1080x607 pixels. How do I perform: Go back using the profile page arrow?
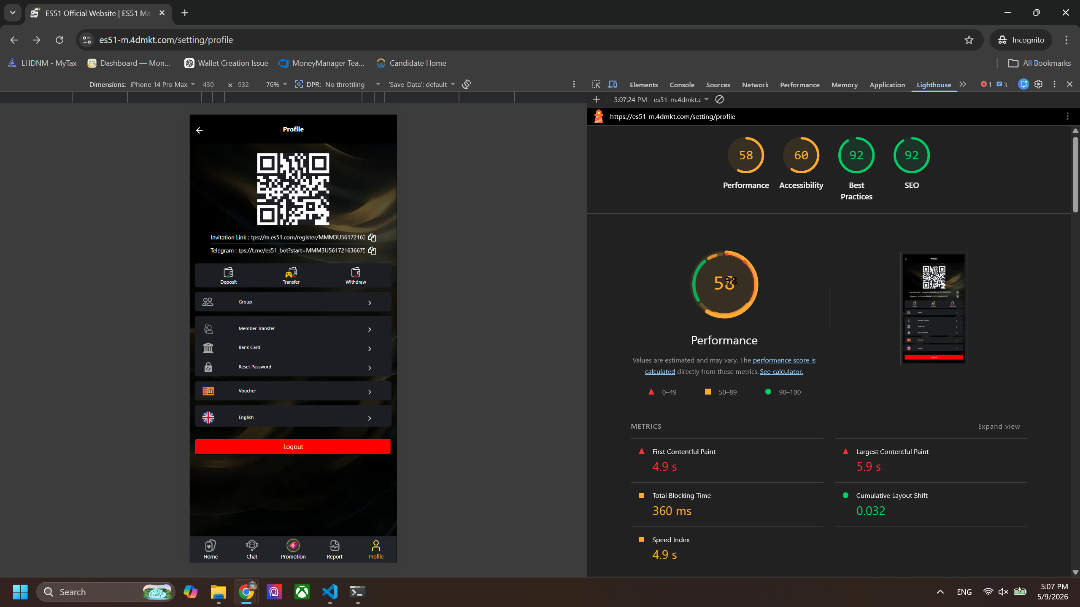click(200, 130)
